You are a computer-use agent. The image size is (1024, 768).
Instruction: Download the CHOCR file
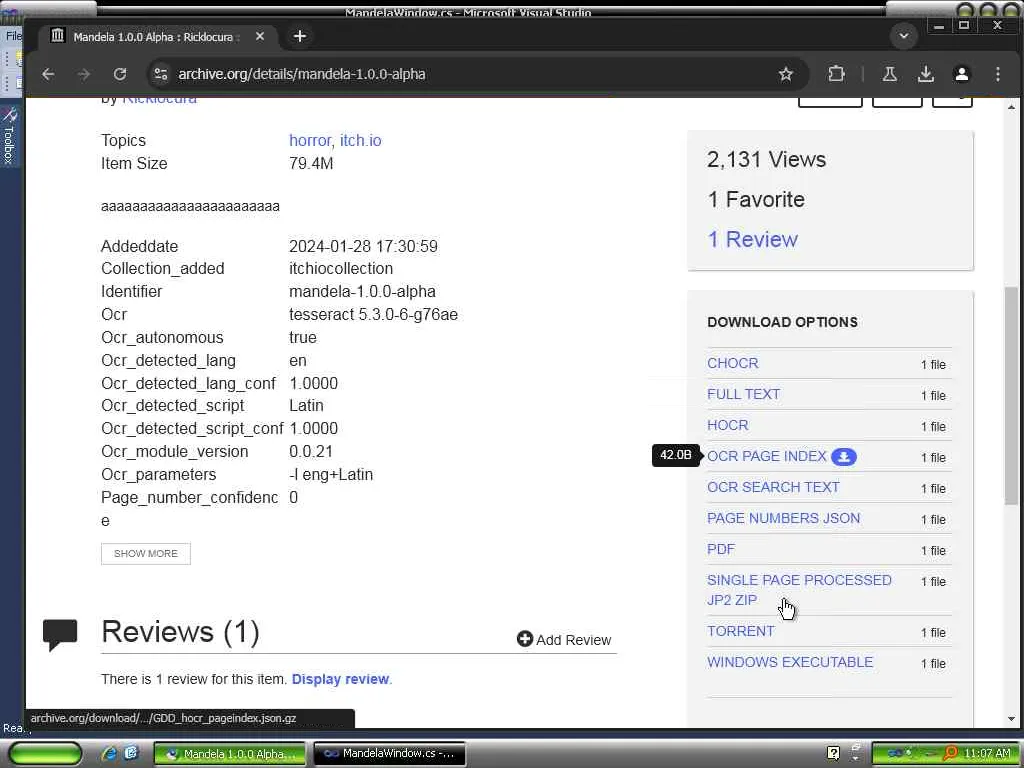coord(733,363)
